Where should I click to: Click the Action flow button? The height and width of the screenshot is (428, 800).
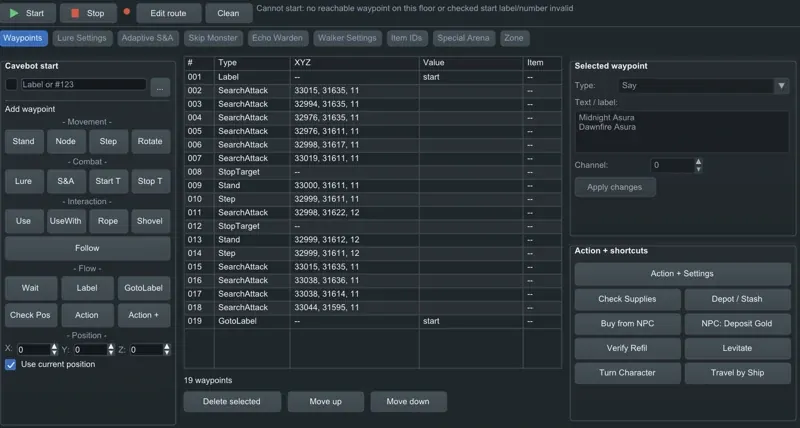tap(87, 315)
